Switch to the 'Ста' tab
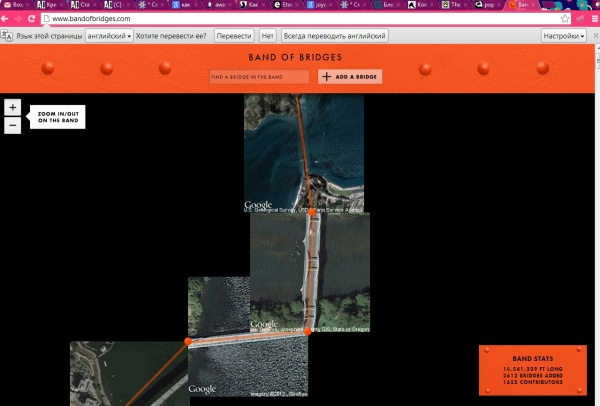Image resolution: width=600 pixels, height=406 pixels. [x=83, y=5]
